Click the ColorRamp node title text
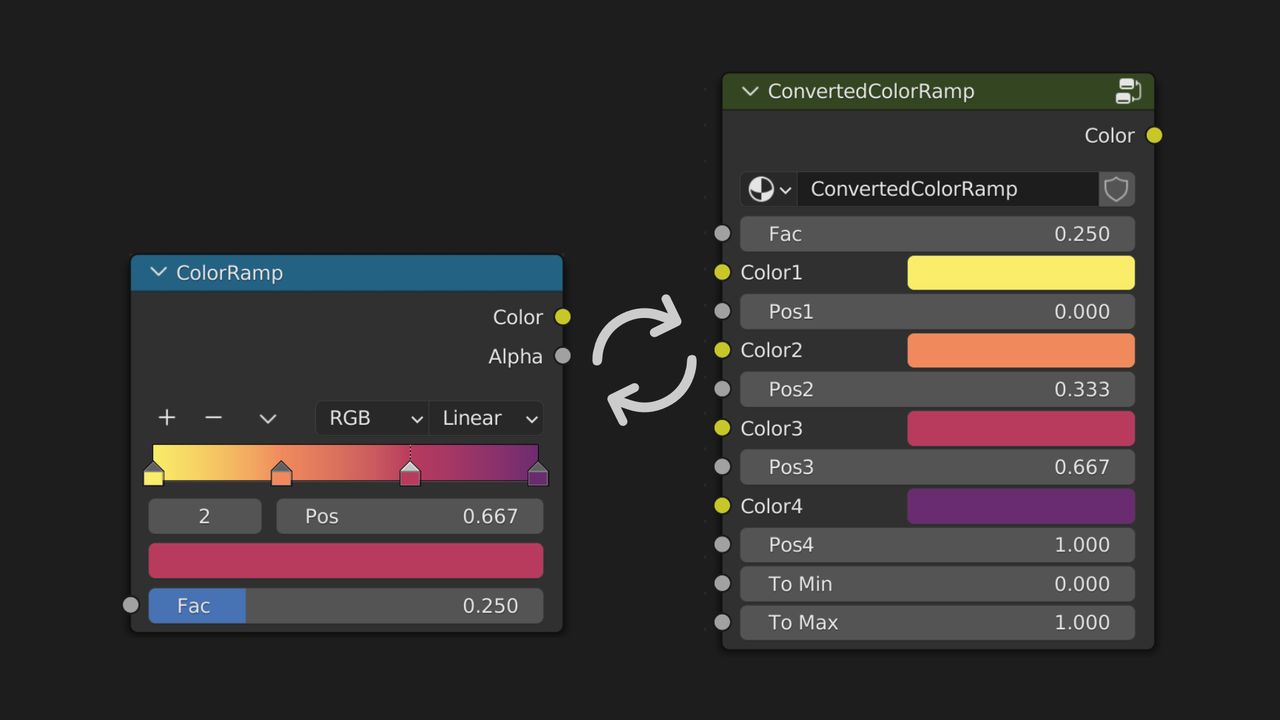Image resolution: width=1280 pixels, height=720 pixels. coord(229,272)
